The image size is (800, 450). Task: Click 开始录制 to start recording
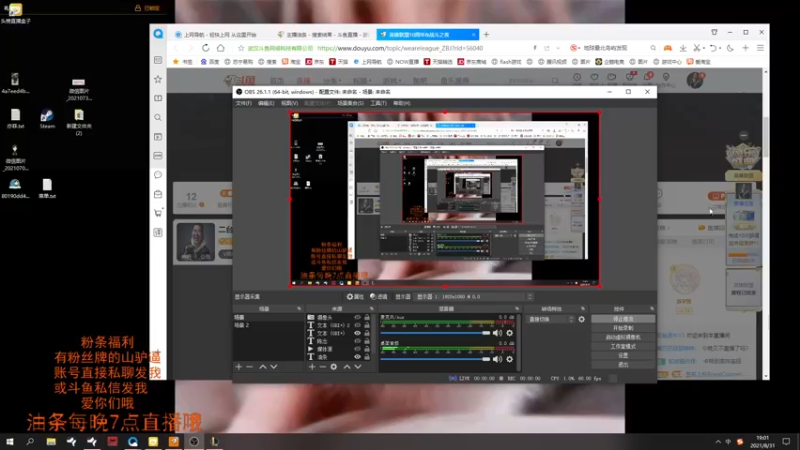coord(623,328)
